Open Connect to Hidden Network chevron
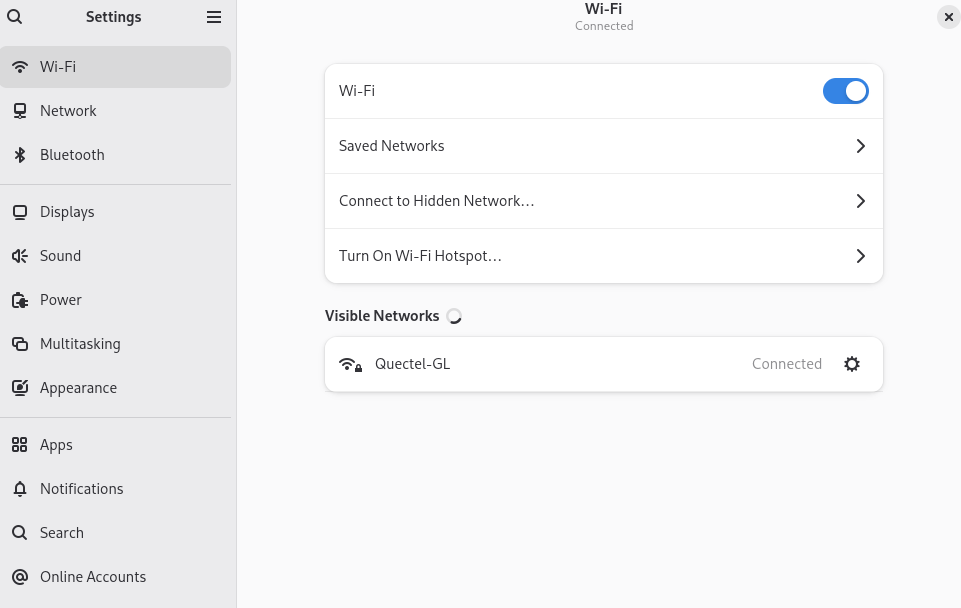 (860, 201)
